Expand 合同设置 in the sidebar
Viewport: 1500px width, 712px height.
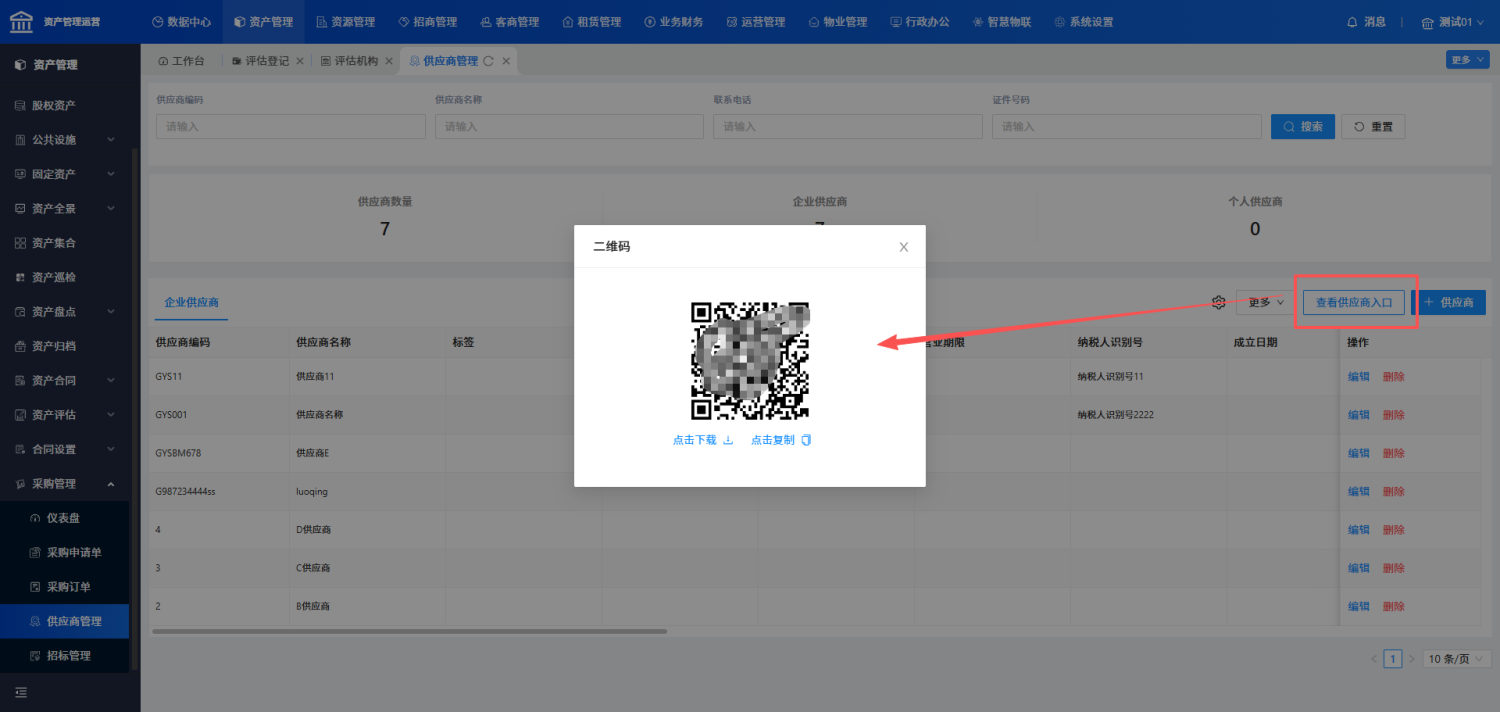[65, 449]
